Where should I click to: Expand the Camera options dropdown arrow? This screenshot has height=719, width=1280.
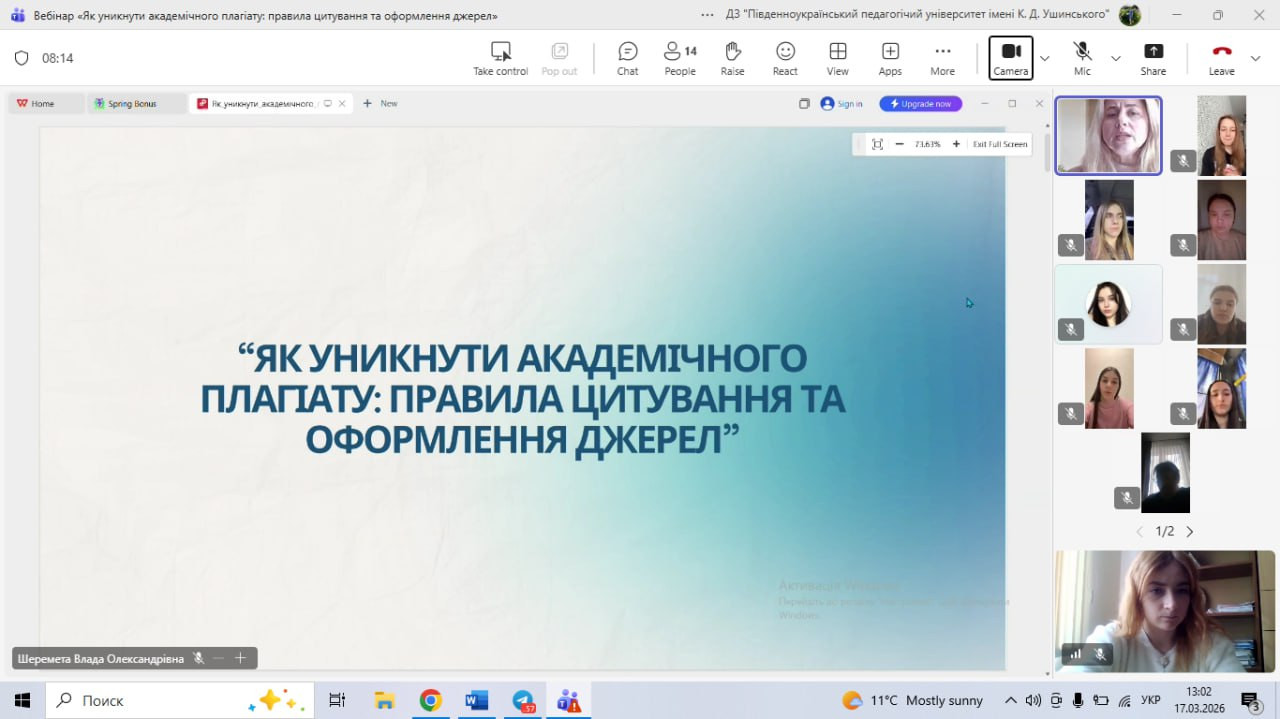click(x=1045, y=58)
